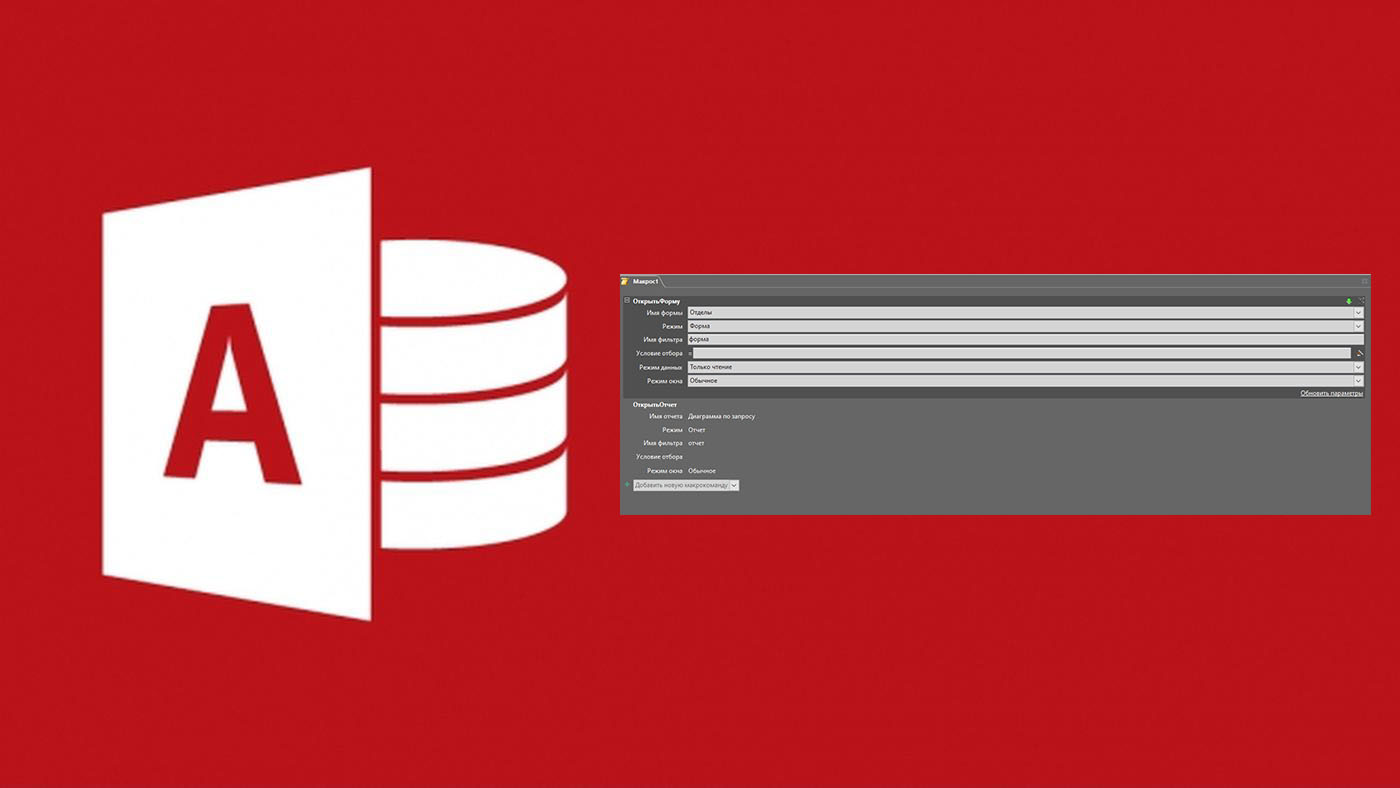Click the Отчет mode value

click(696, 430)
